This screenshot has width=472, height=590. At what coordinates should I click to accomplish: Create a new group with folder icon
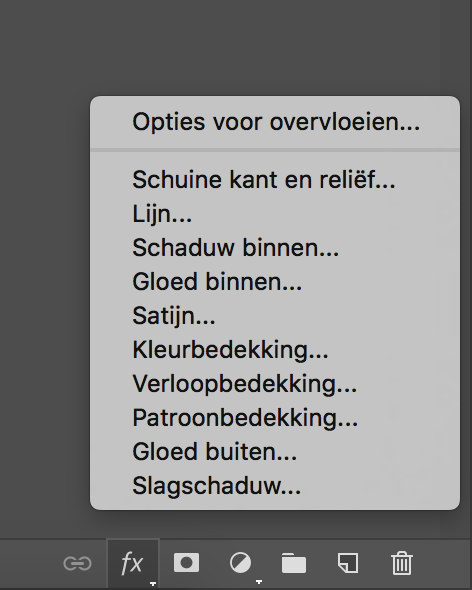click(294, 563)
